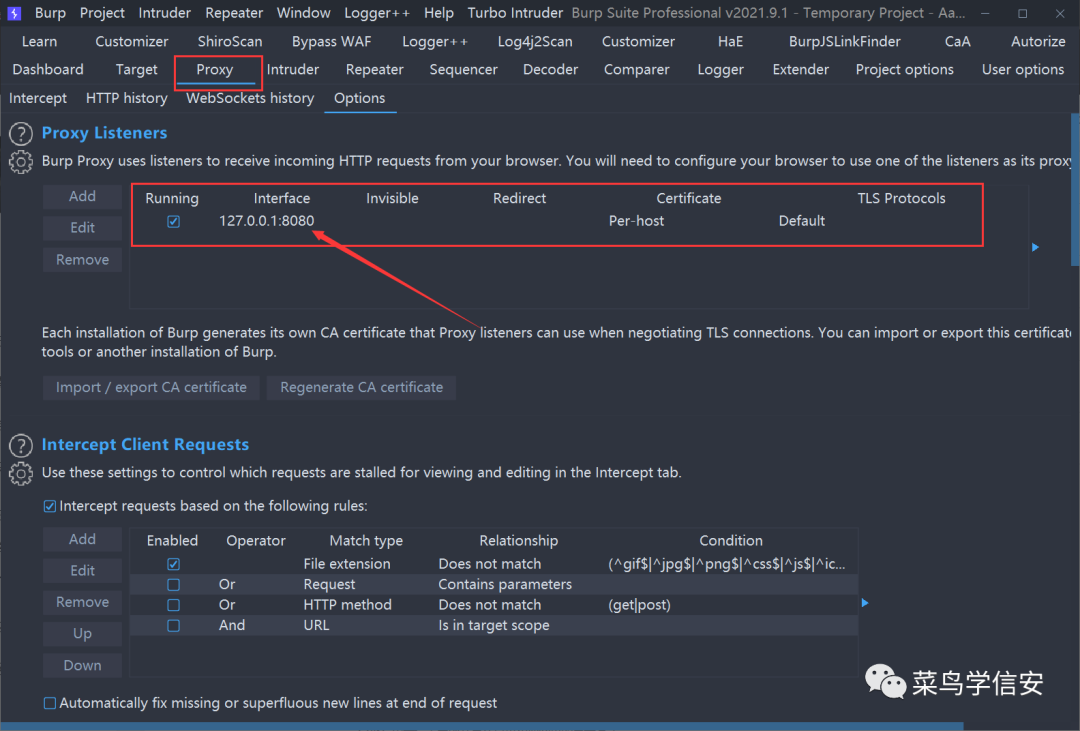Open the Project menu

102,13
